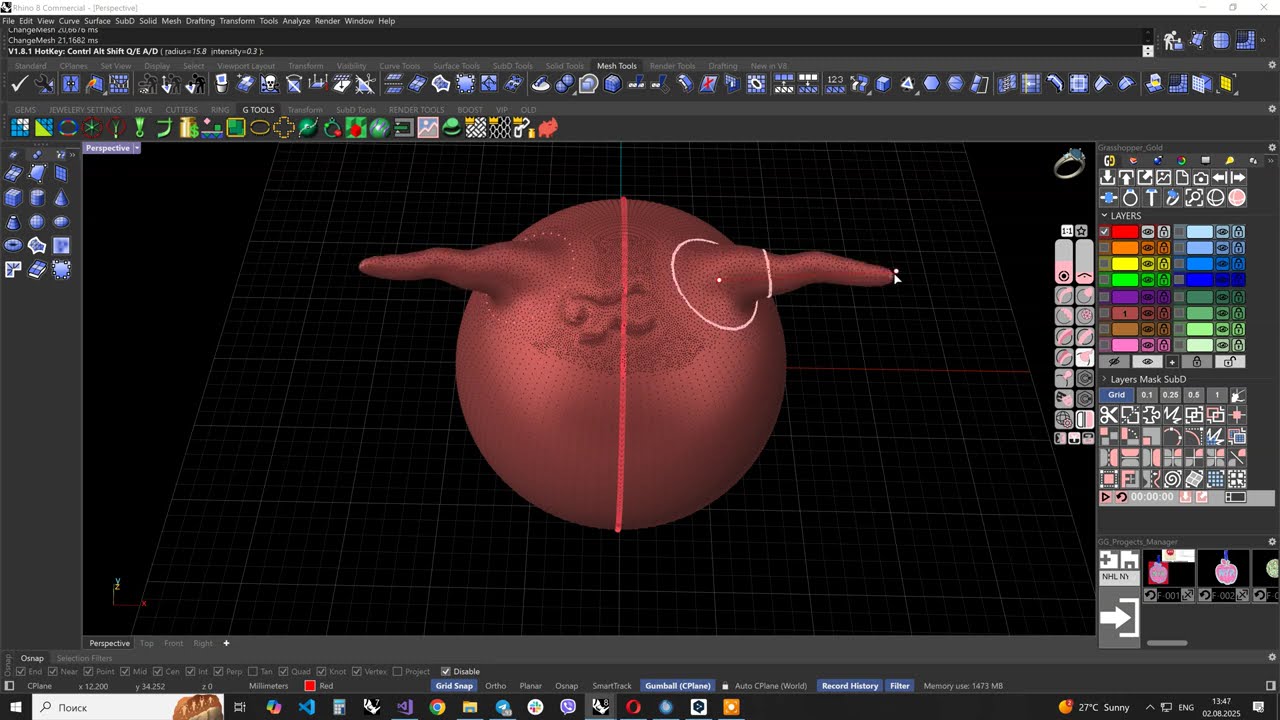Click the Gumball (CPlane) status button
This screenshot has width=1280, height=720.
[678, 686]
